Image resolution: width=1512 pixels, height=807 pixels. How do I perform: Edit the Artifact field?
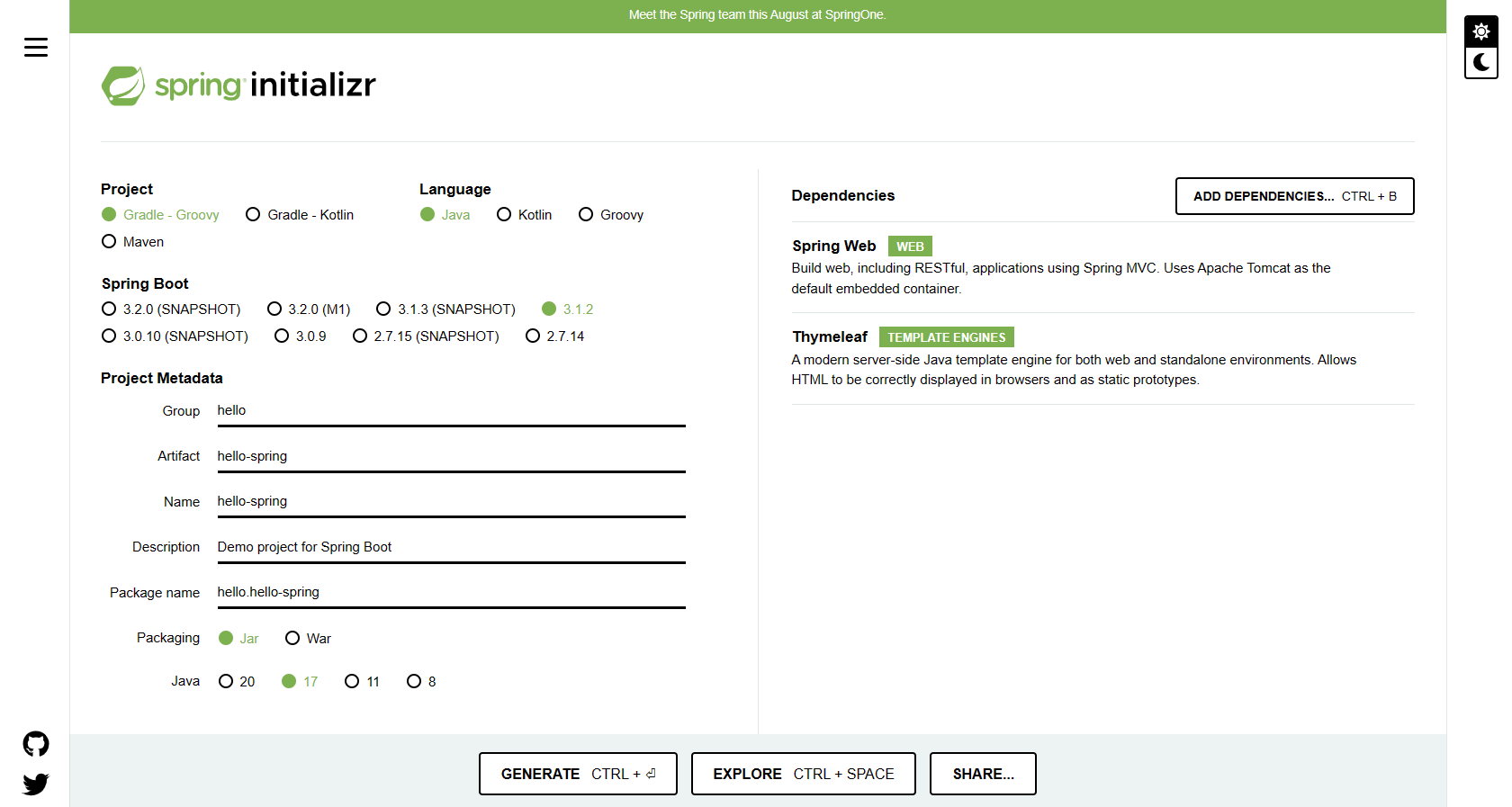451,456
